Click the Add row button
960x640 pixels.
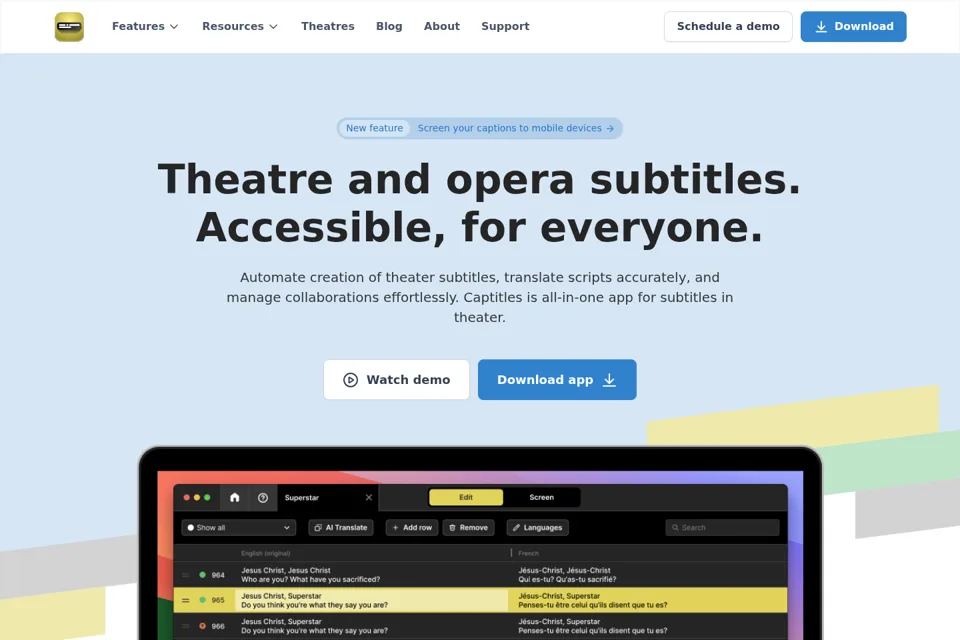click(412, 527)
